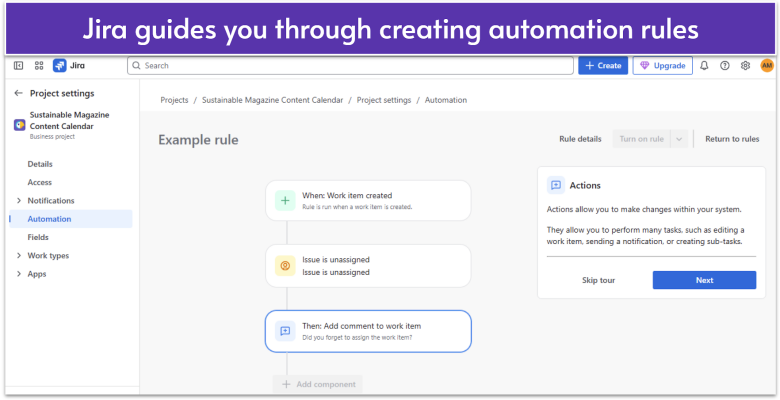
Task: Open Apps settings item
Action: [x=37, y=274]
